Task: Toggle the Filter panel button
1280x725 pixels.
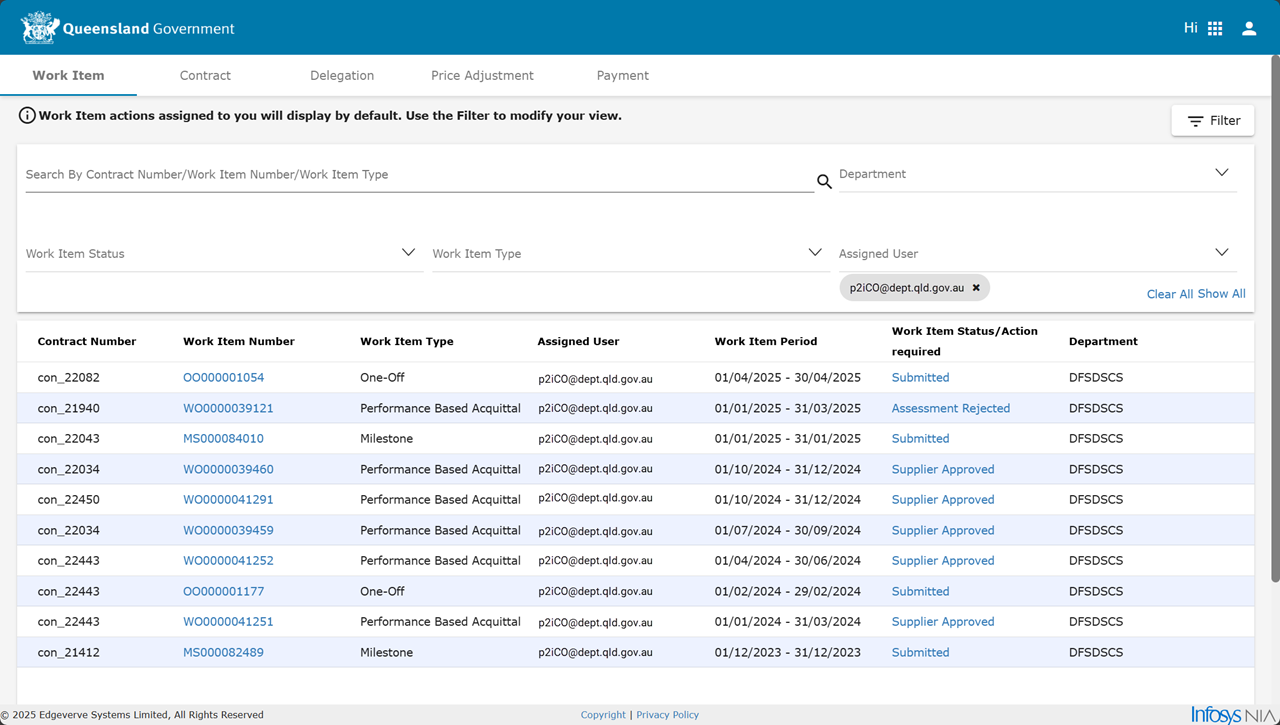Action: (x=1213, y=121)
